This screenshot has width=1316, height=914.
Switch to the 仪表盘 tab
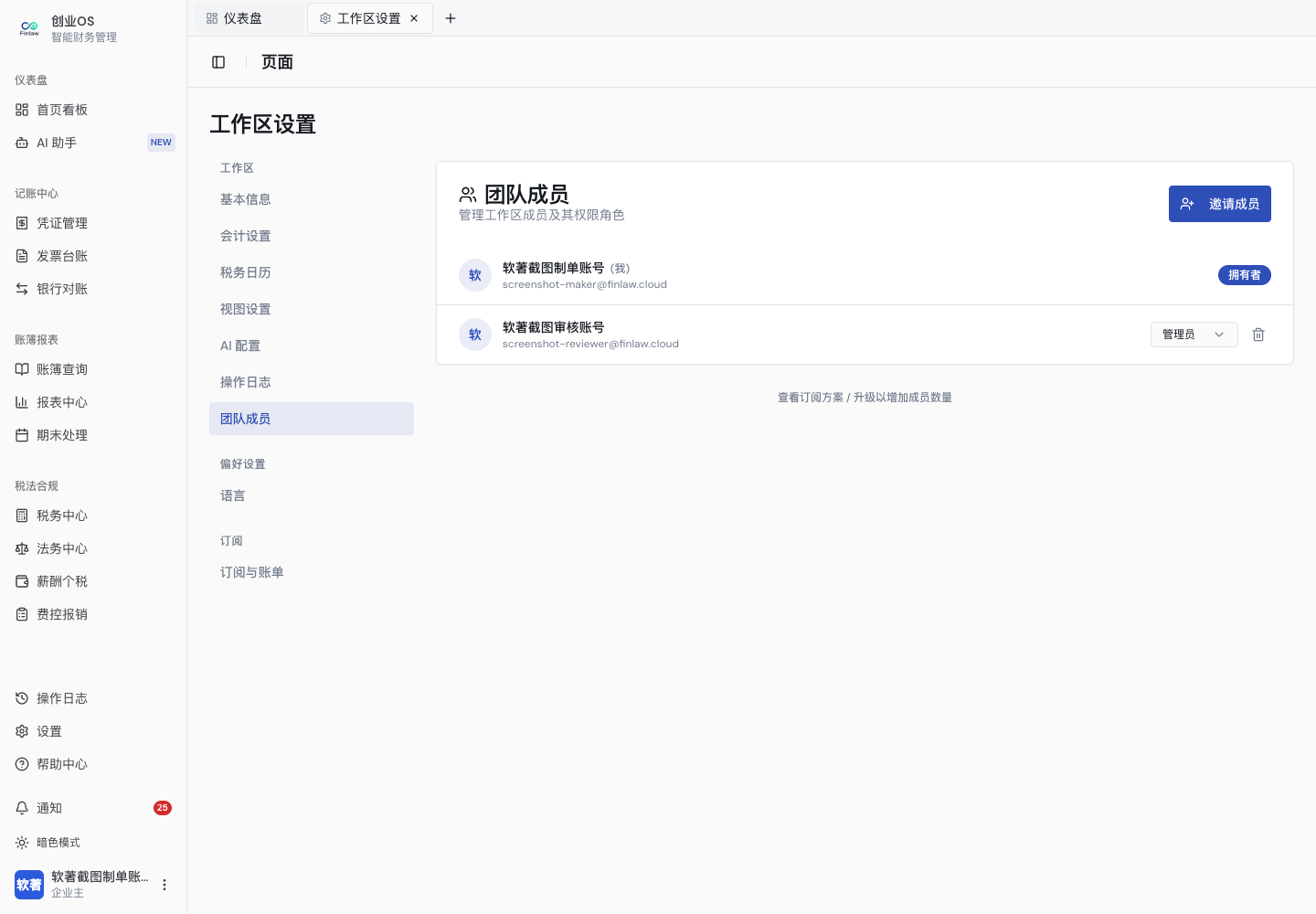248,18
